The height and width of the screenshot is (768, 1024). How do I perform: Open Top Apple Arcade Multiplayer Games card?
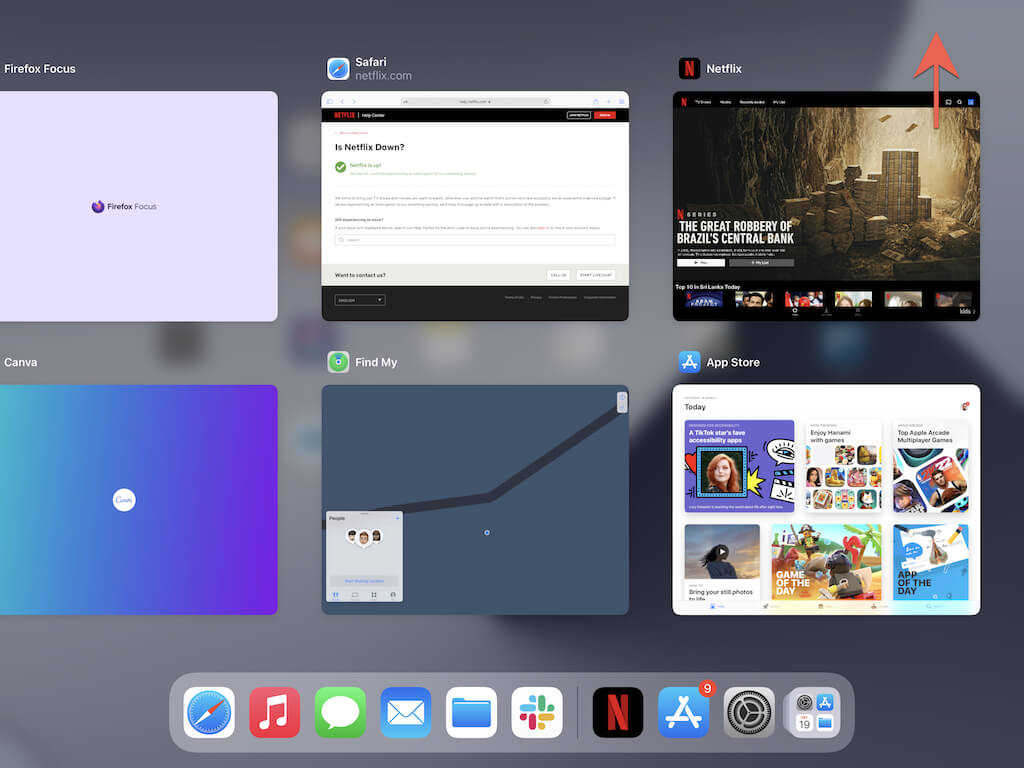coord(931,466)
